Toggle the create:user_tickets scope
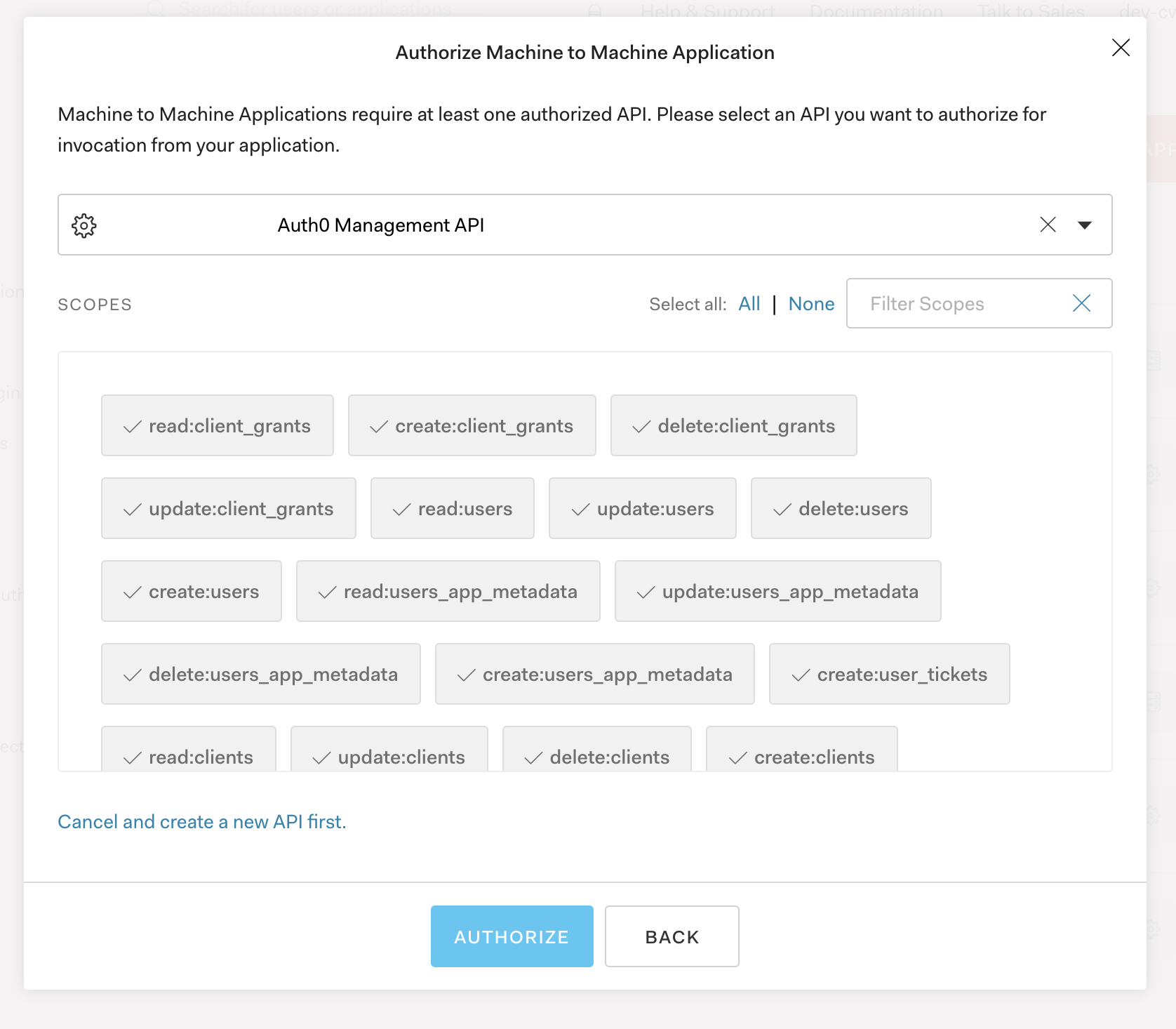Viewport: 1176px width, 1029px height. 888,674
